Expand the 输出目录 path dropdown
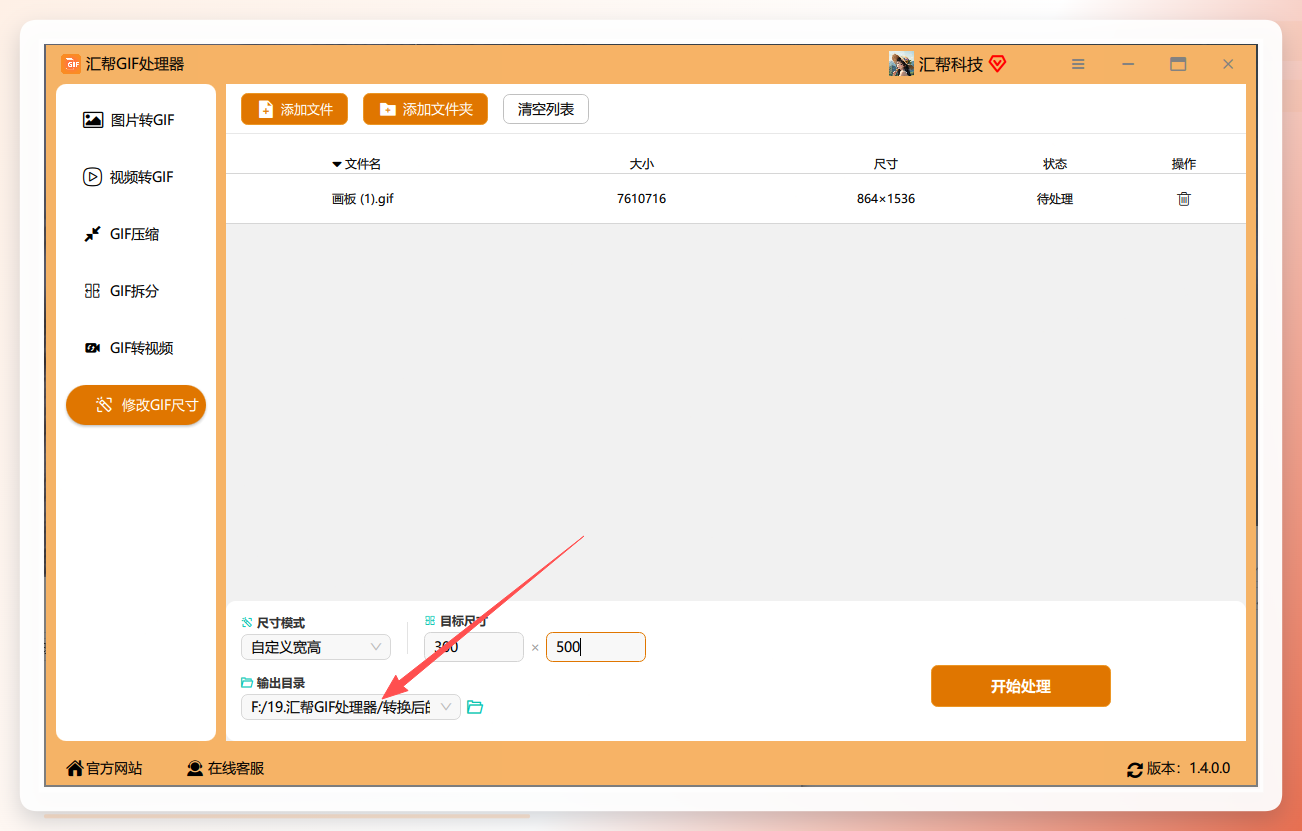 (351, 707)
